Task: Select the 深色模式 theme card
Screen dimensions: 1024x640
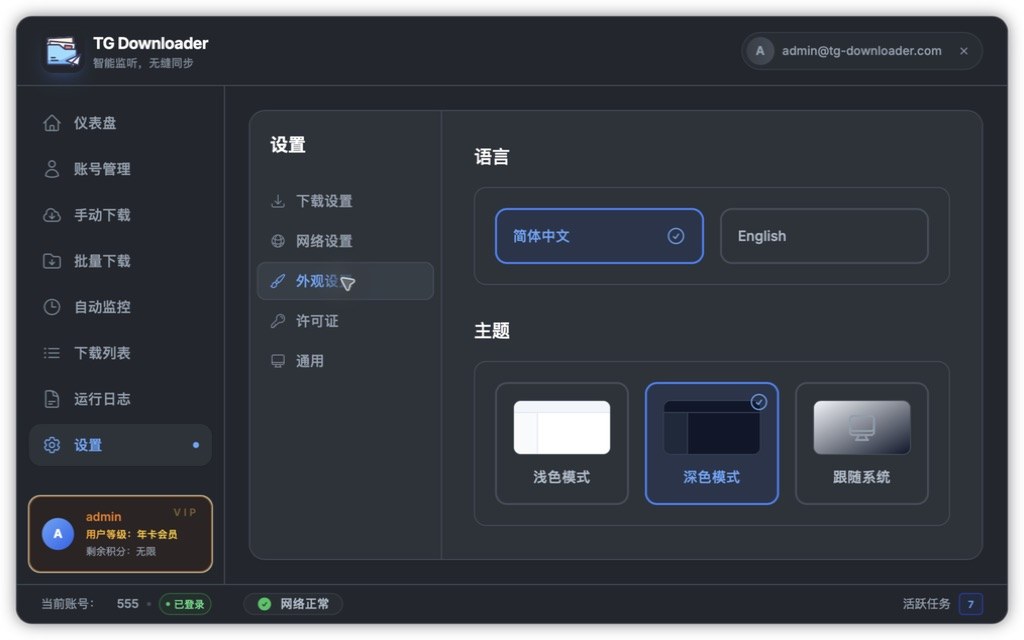Action: (x=711, y=443)
